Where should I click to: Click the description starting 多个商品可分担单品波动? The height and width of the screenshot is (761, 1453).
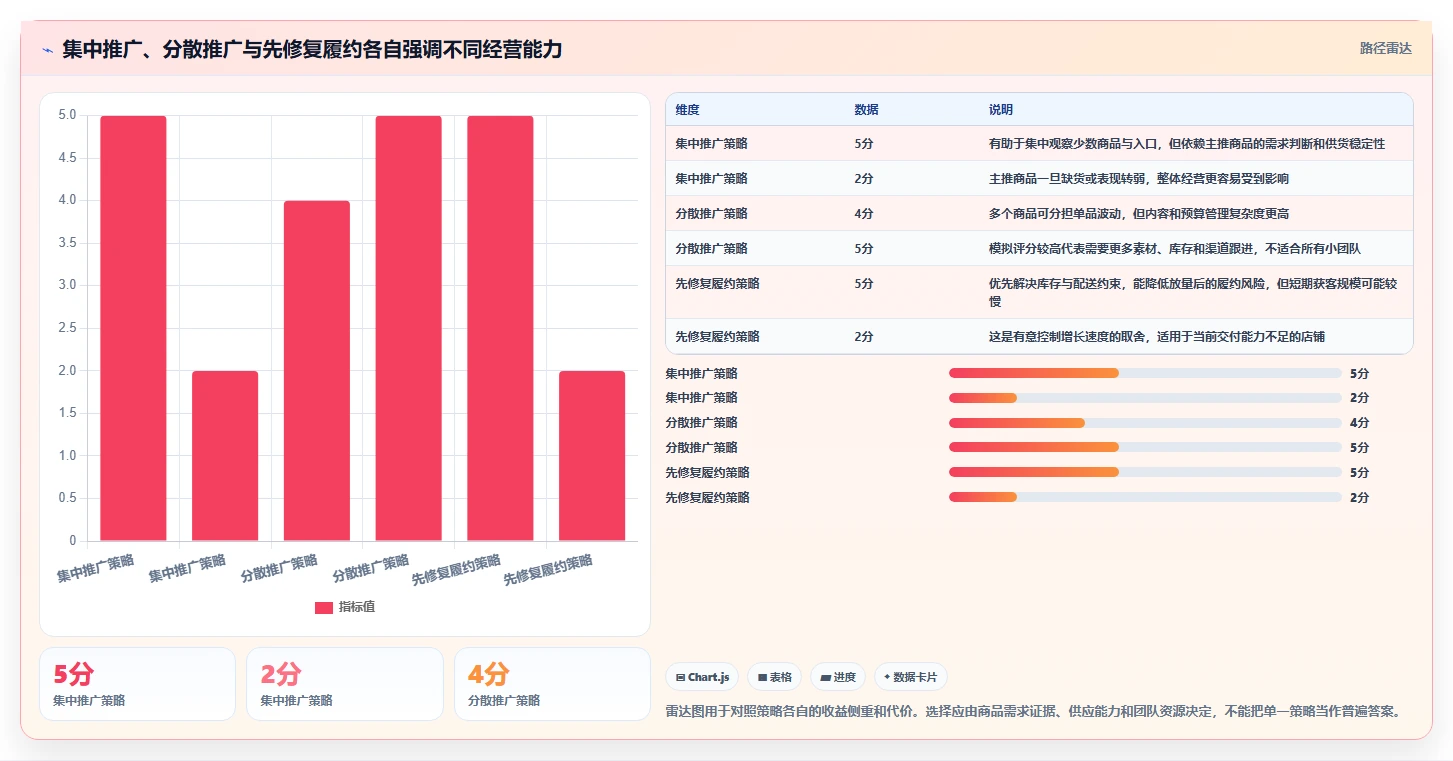pyautogui.click(x=1139, y=214)
